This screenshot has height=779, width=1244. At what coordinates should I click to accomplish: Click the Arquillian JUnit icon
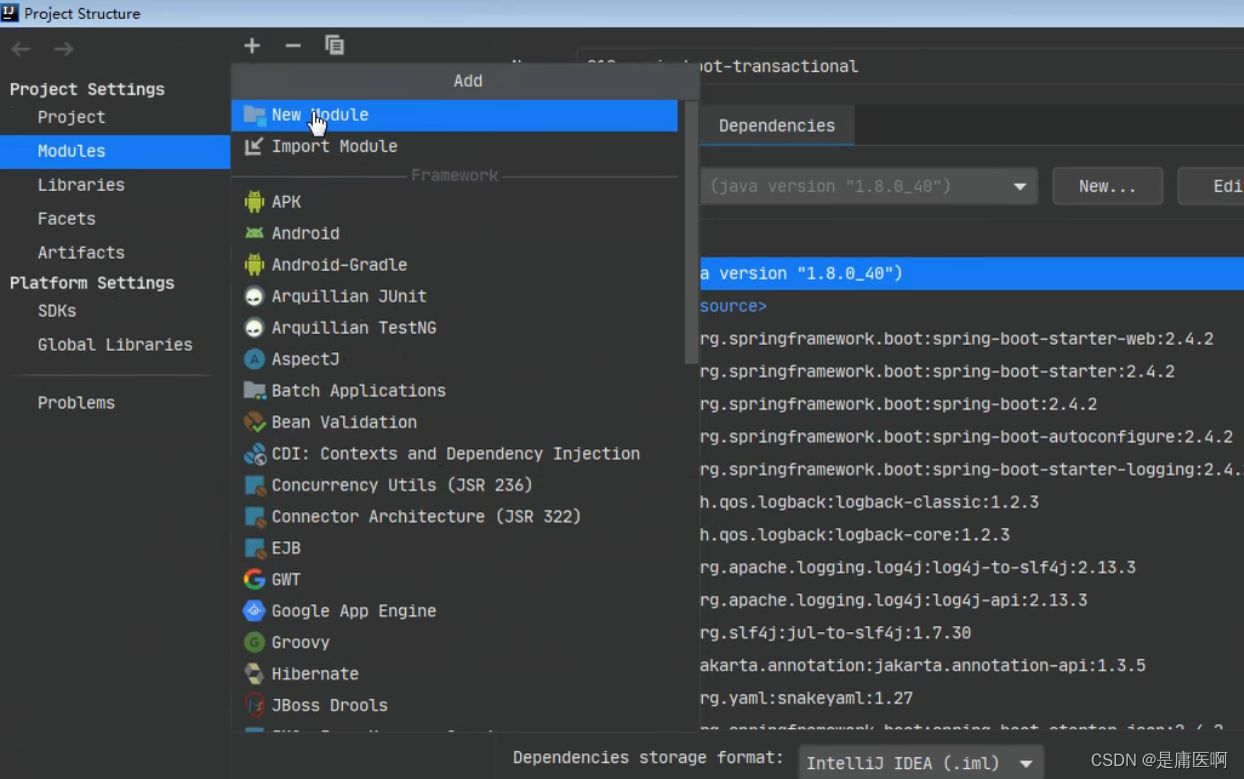tap(254, 296)
